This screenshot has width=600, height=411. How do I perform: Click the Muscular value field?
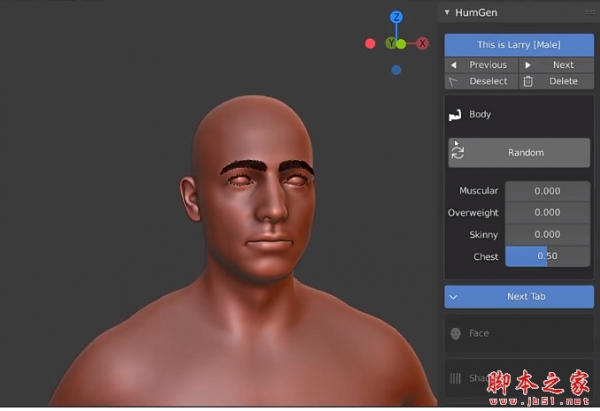[547, 191]
